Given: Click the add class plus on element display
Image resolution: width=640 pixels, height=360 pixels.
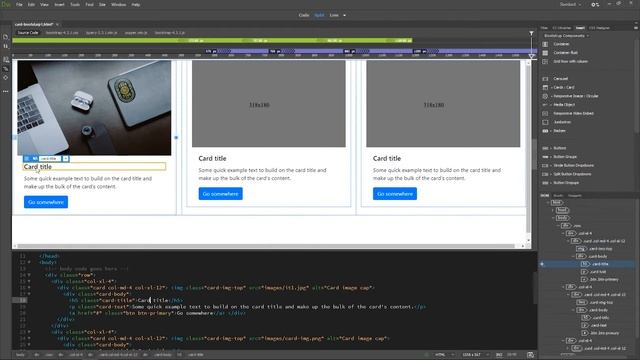Looking at the screenshot, I should tap(66, 158).
